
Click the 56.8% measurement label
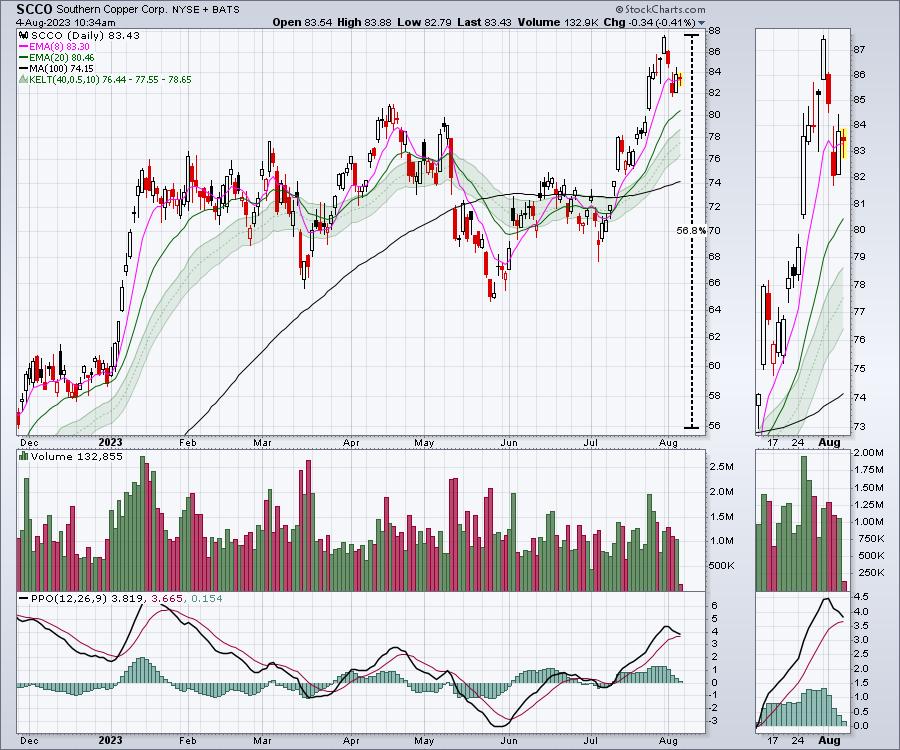pos(691,230)
